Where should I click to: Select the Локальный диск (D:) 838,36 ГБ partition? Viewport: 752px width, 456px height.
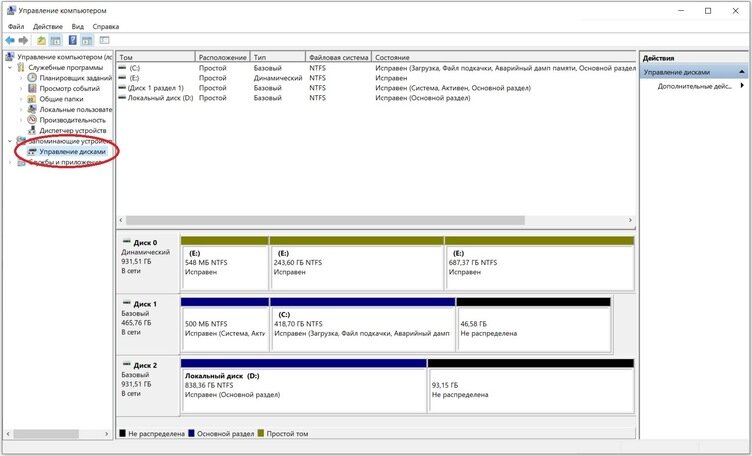304,386
